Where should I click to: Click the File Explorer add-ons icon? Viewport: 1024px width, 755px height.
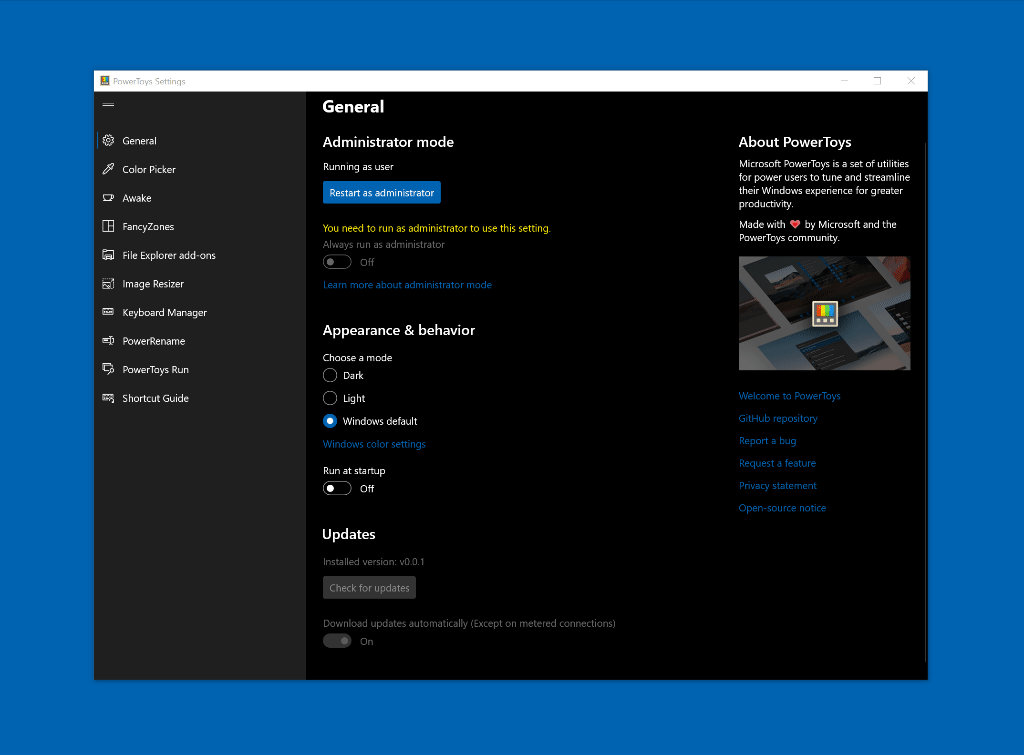click(108, 255)
